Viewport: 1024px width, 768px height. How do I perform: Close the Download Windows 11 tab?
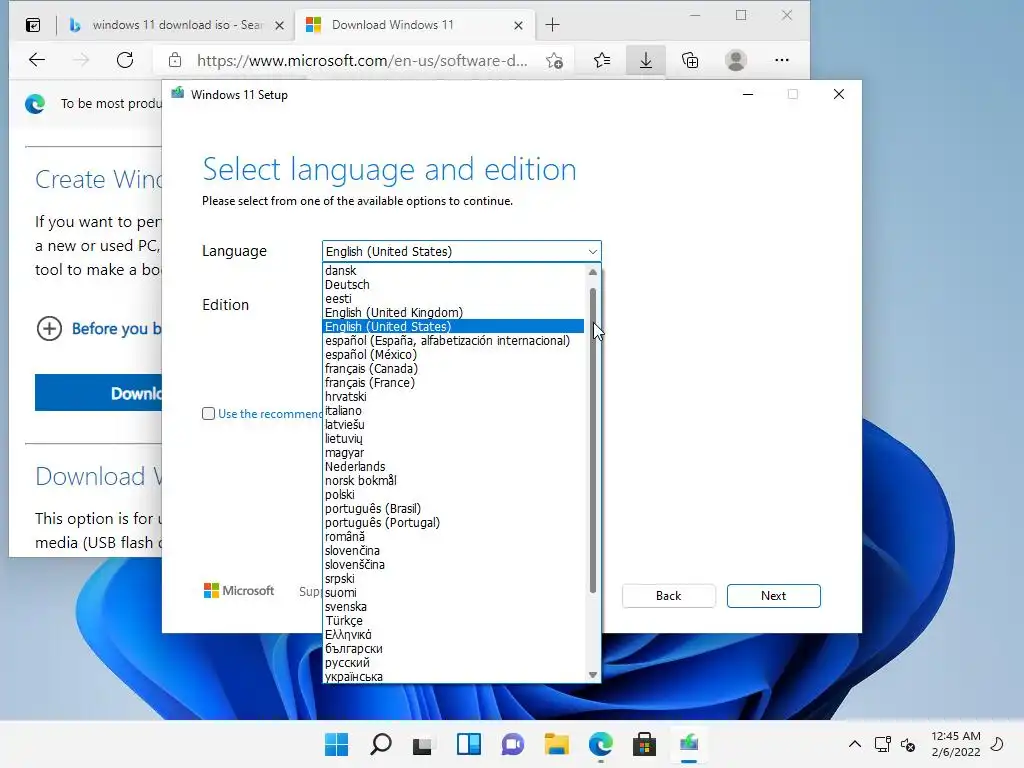point(519,25)
